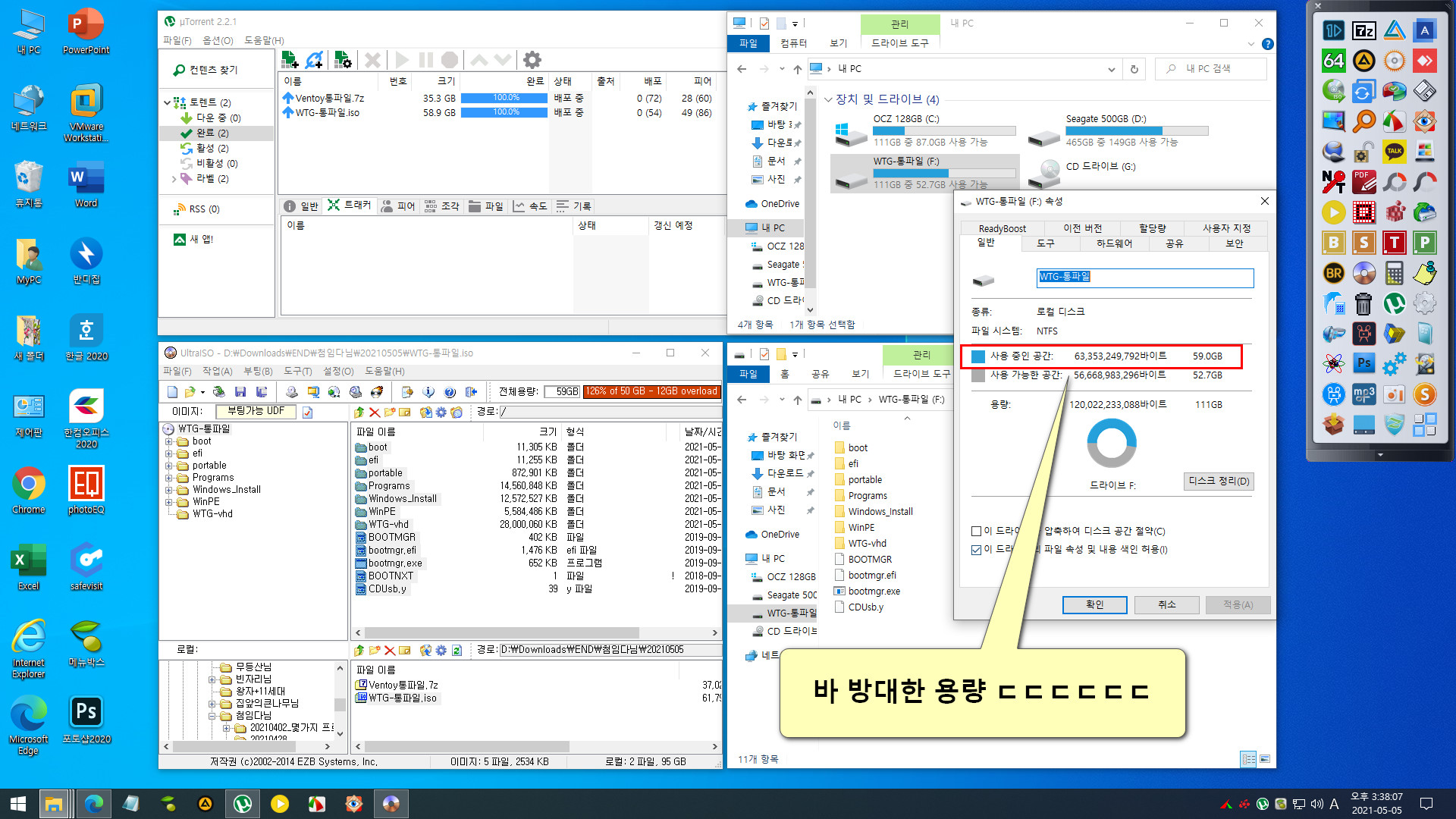Switch to details view toggle in bottom Explorer
Image resolution: width=1456 pixels, height=819 pixels.
(x=1248, y=758)
